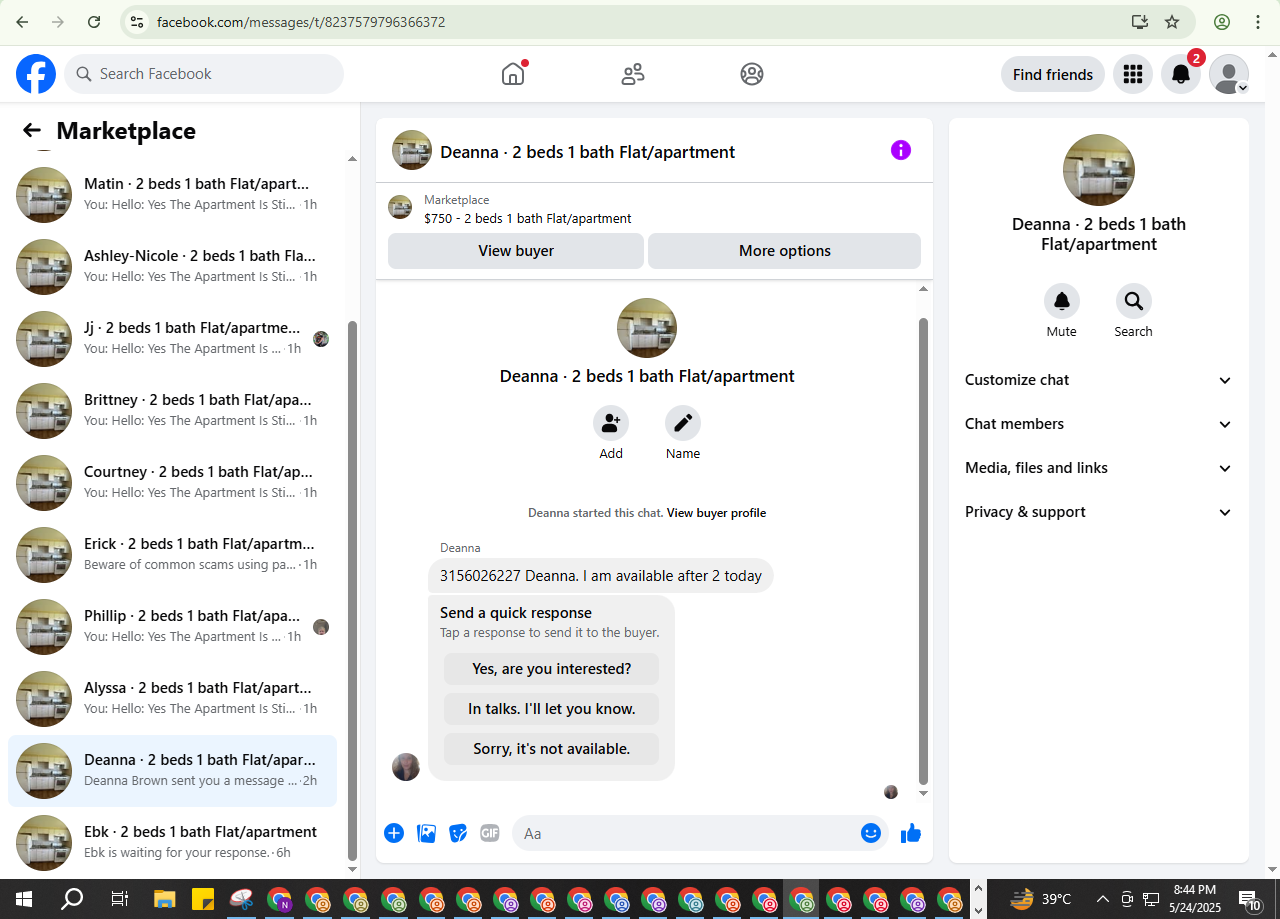Click the browser address bar URL

301,22
